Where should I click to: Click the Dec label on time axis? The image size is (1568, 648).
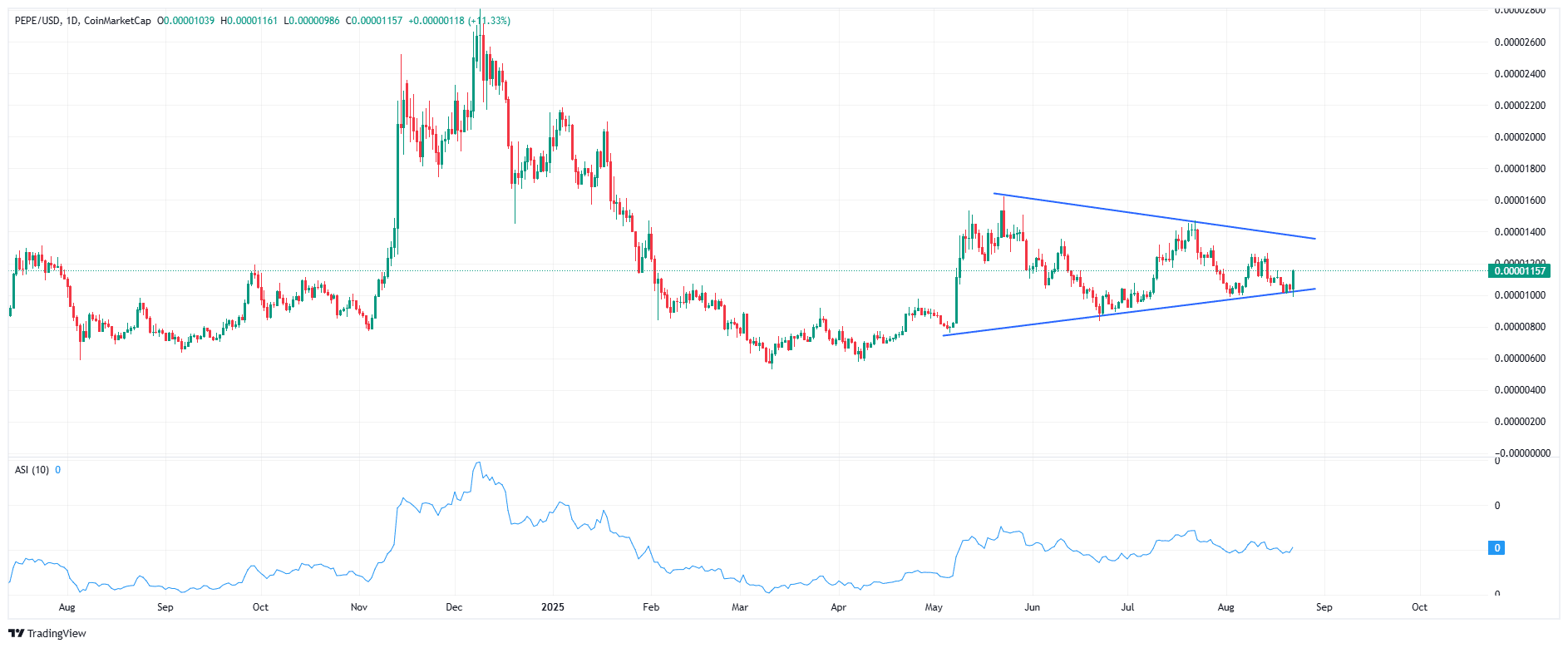(454, 607)
